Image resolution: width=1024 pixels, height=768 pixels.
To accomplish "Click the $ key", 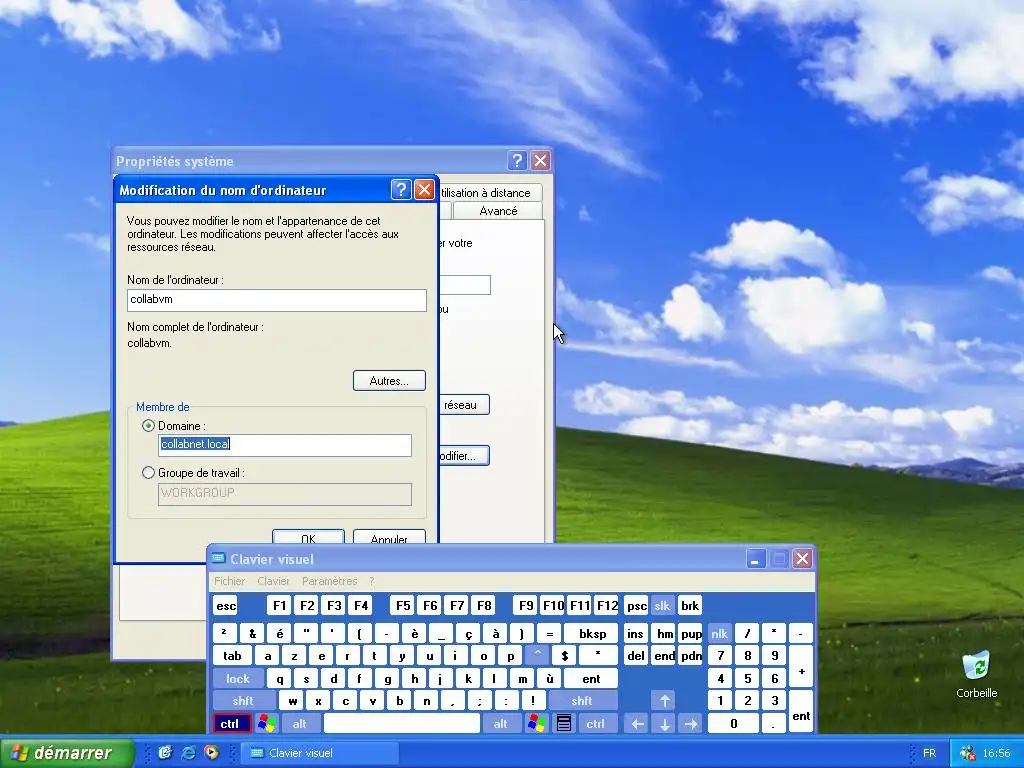I will point(564,656).
